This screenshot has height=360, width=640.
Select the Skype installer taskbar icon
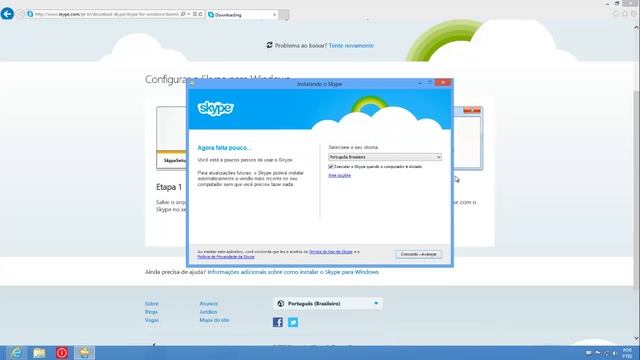tap(84, 353)
